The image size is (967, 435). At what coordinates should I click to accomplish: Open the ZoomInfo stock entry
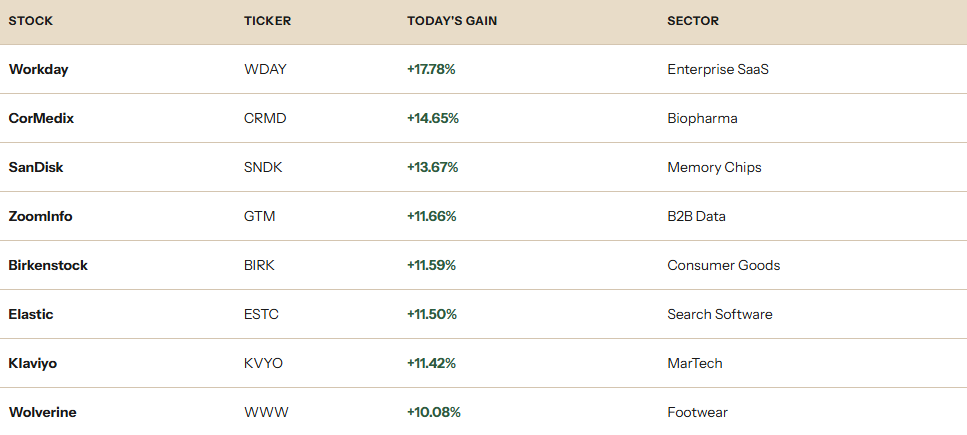pos(40,216)
